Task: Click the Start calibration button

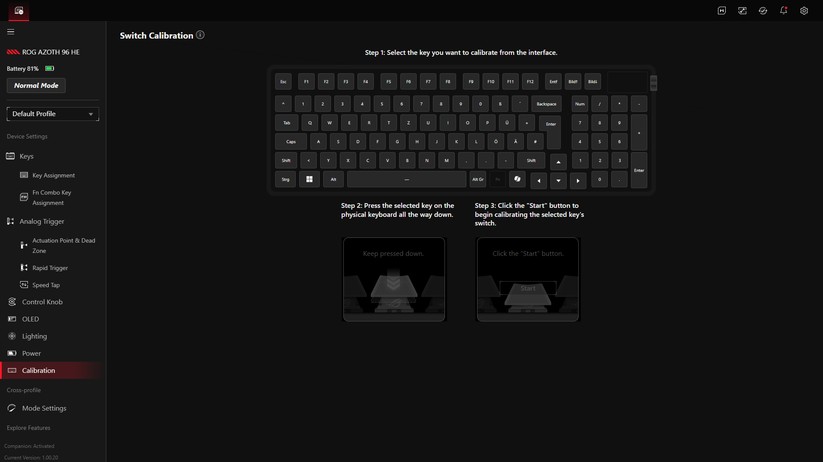Action: pyautogui.click(x=527, y=288)
